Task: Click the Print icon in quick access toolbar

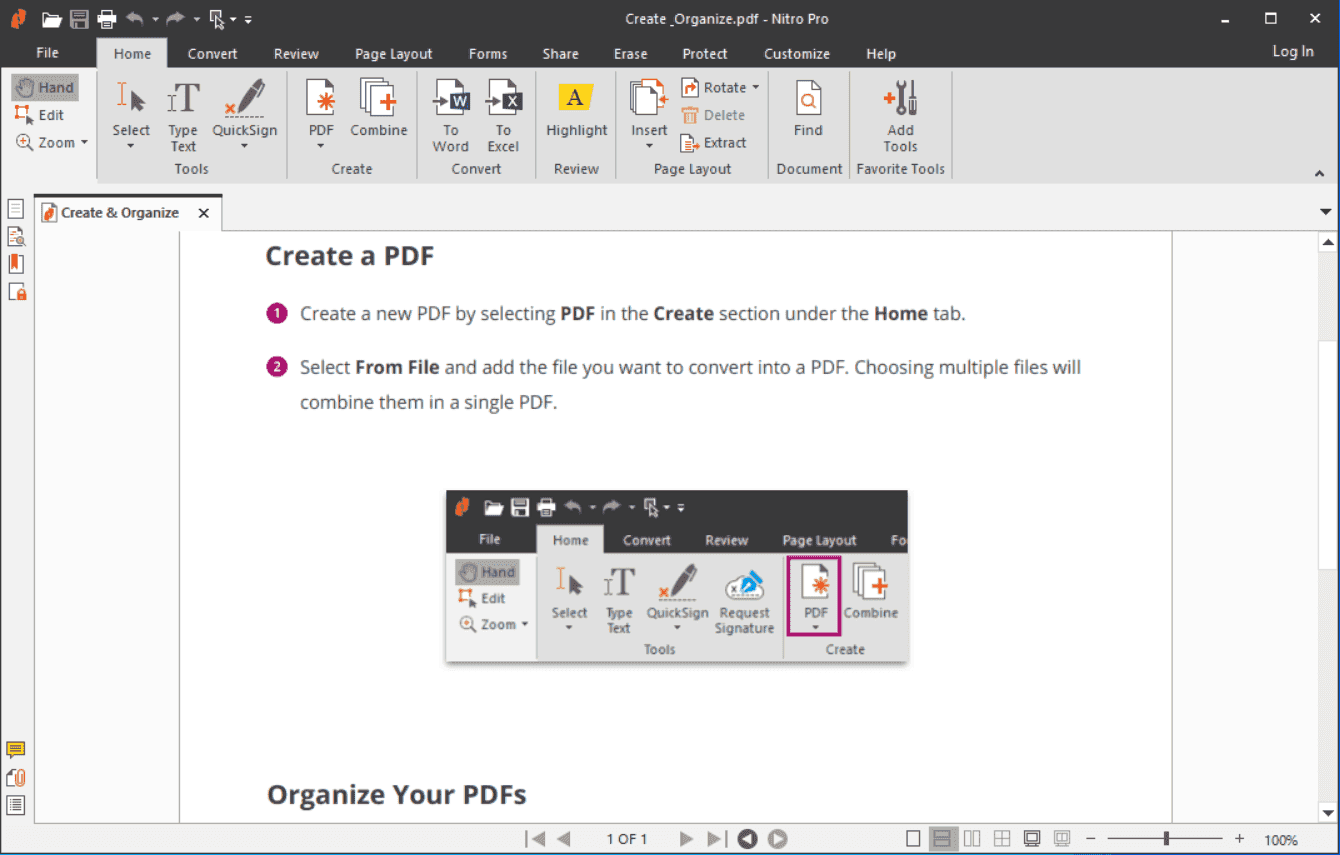Action: (106, 19)
